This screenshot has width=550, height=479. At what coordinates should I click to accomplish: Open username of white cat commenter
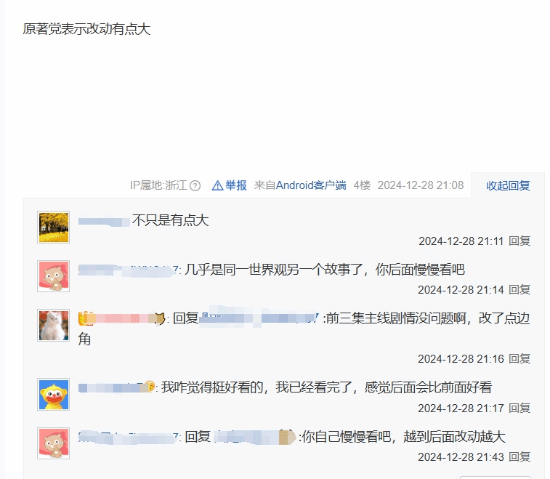pos(121,318)
